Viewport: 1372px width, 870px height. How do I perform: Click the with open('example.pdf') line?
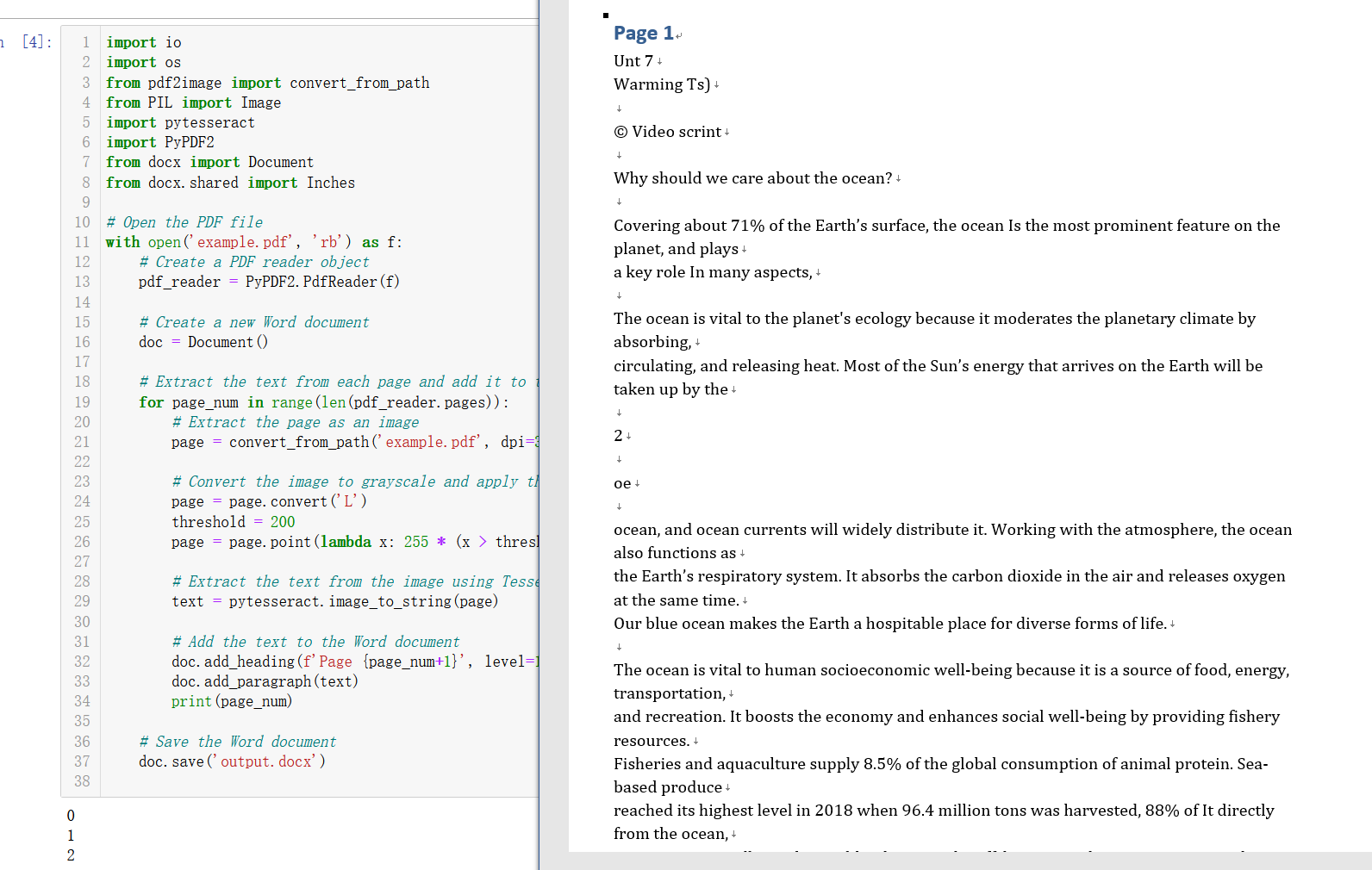(x=254, y=242)
